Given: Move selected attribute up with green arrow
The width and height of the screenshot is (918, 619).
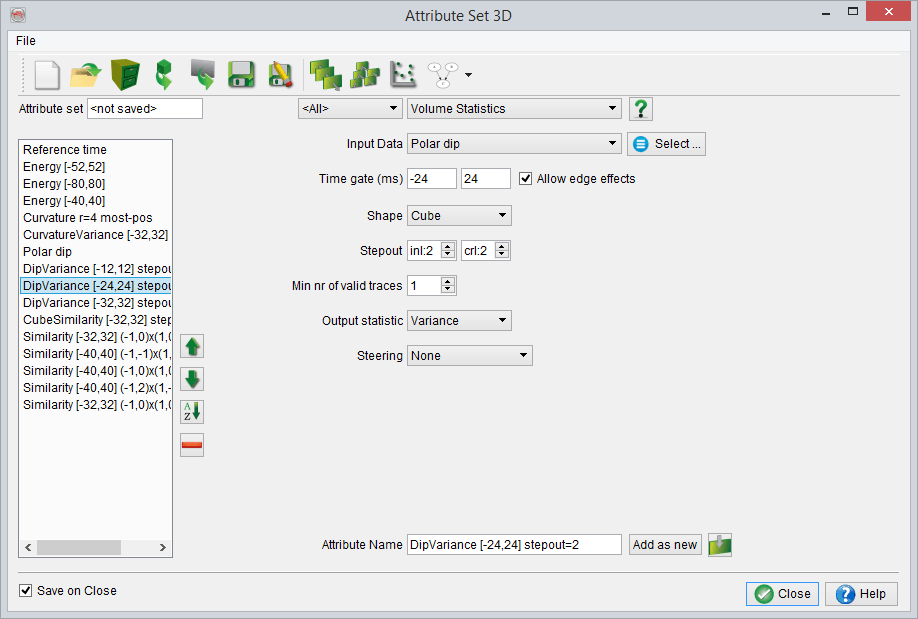Looking at the screenshot, I should [192, 347].
